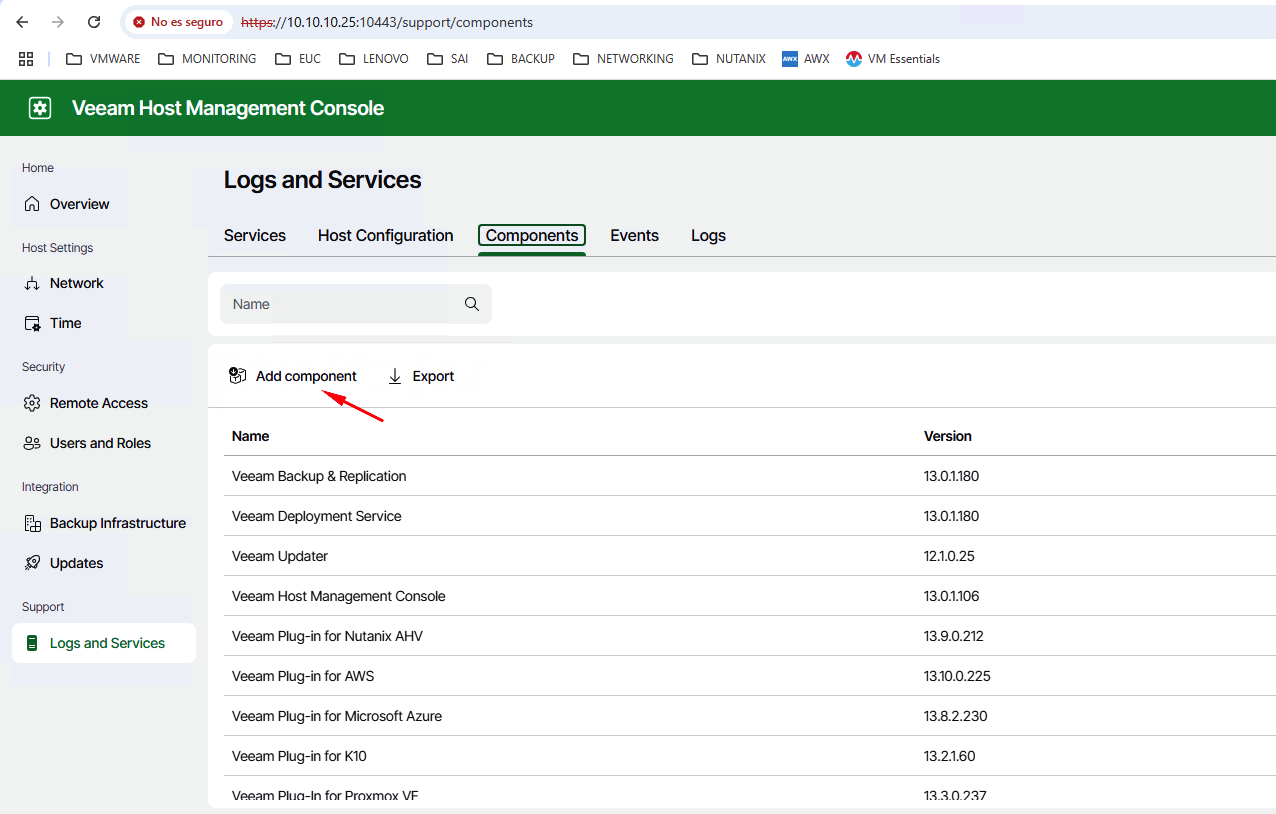
Task: Click the Overview home icon
Action: click(32, 204)
